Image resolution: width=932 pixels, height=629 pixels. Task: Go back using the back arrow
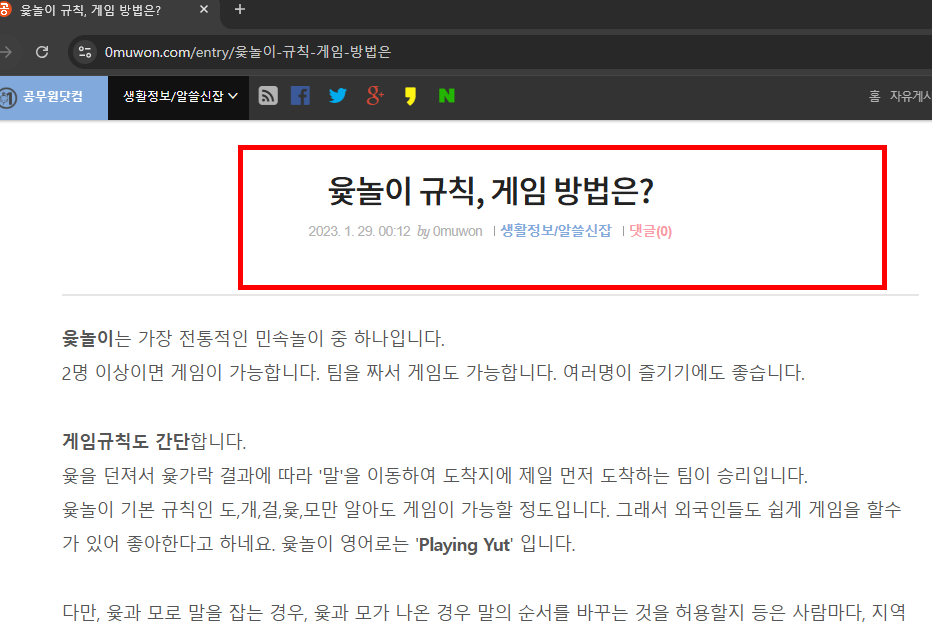point(8,52)
